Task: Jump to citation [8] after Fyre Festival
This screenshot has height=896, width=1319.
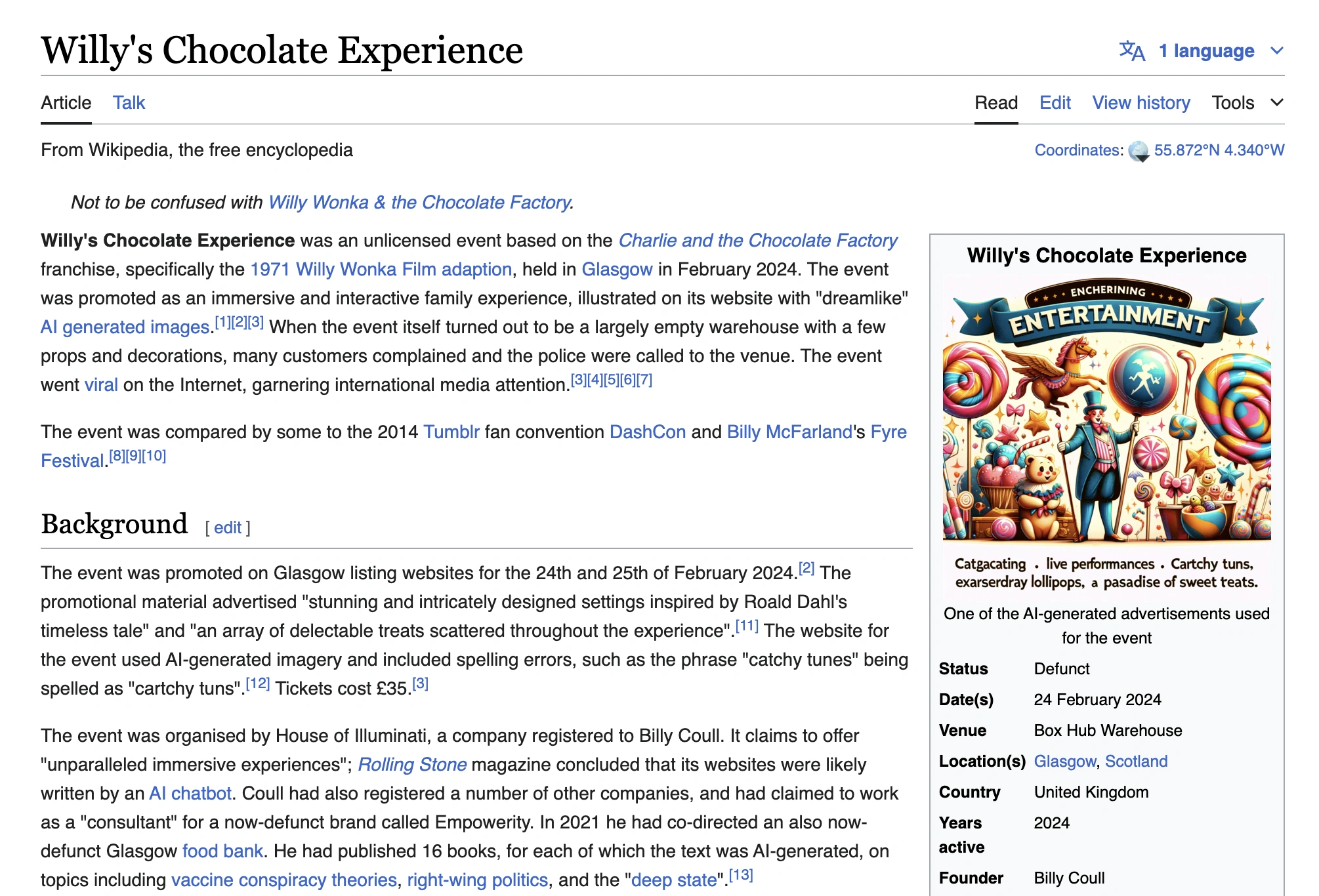Action: (117, 456)
